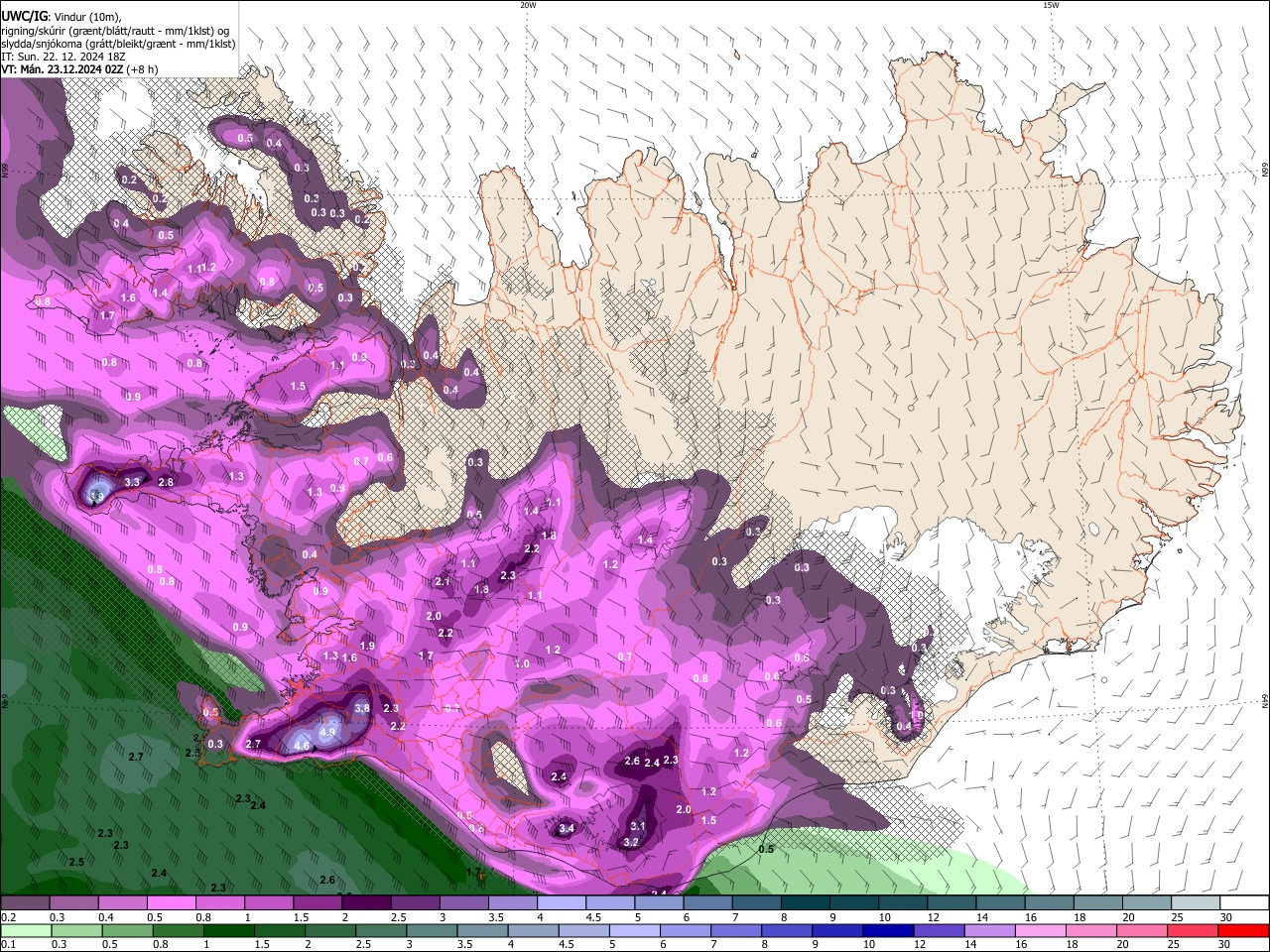Click the 4.9 snowfall value on map

(329, 732)
